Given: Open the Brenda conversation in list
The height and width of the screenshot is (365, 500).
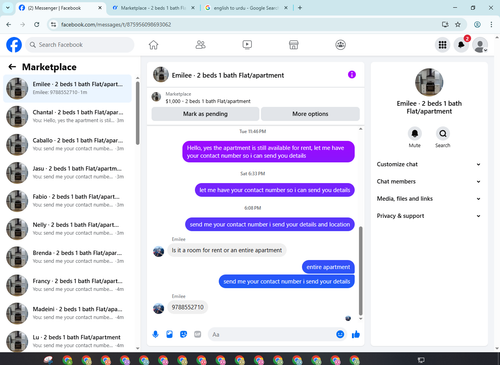Looking at the screenshot, I should pyautogui.click(x=68, y=257).
